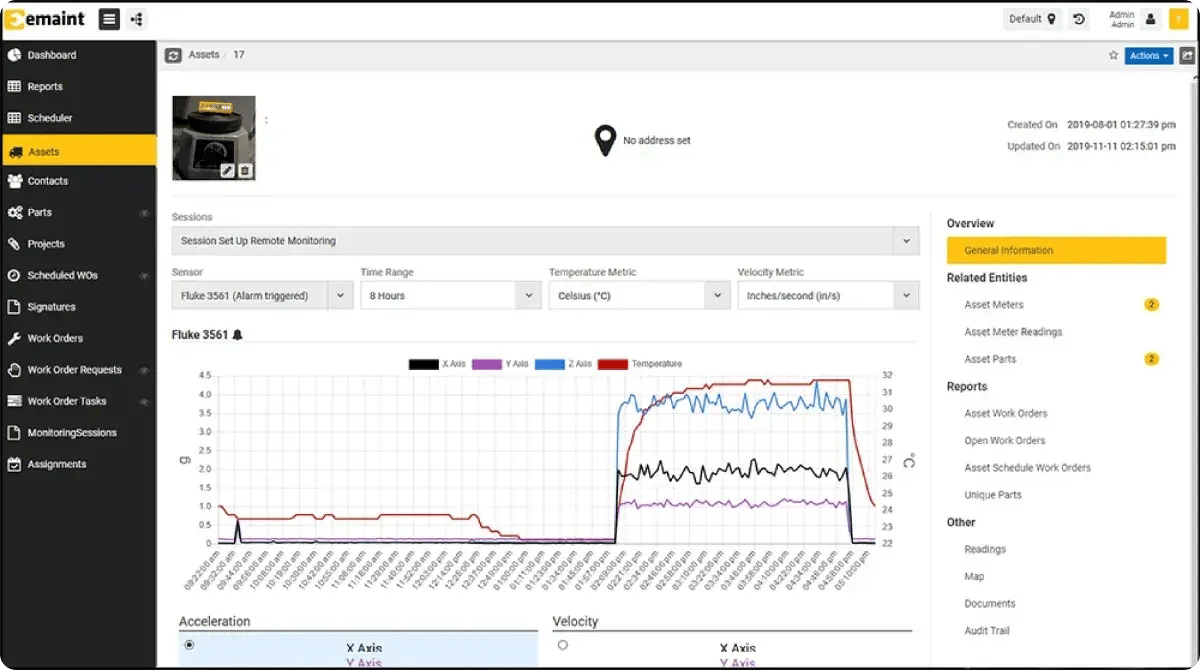
Task: Toggle Z Axis series in chart legend
Action: 564,364
